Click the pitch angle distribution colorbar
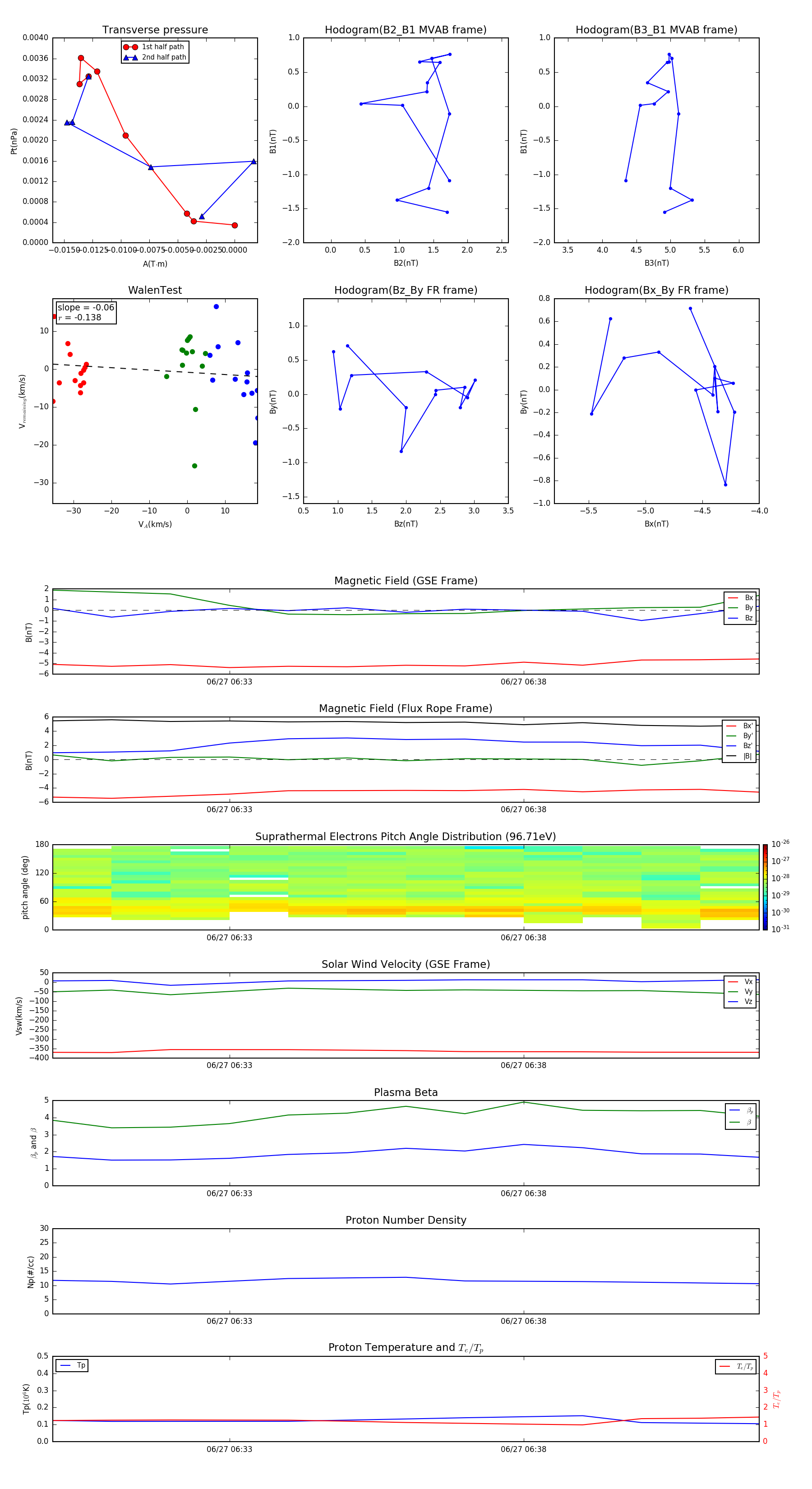812x1489 pixels. [765, 887]
